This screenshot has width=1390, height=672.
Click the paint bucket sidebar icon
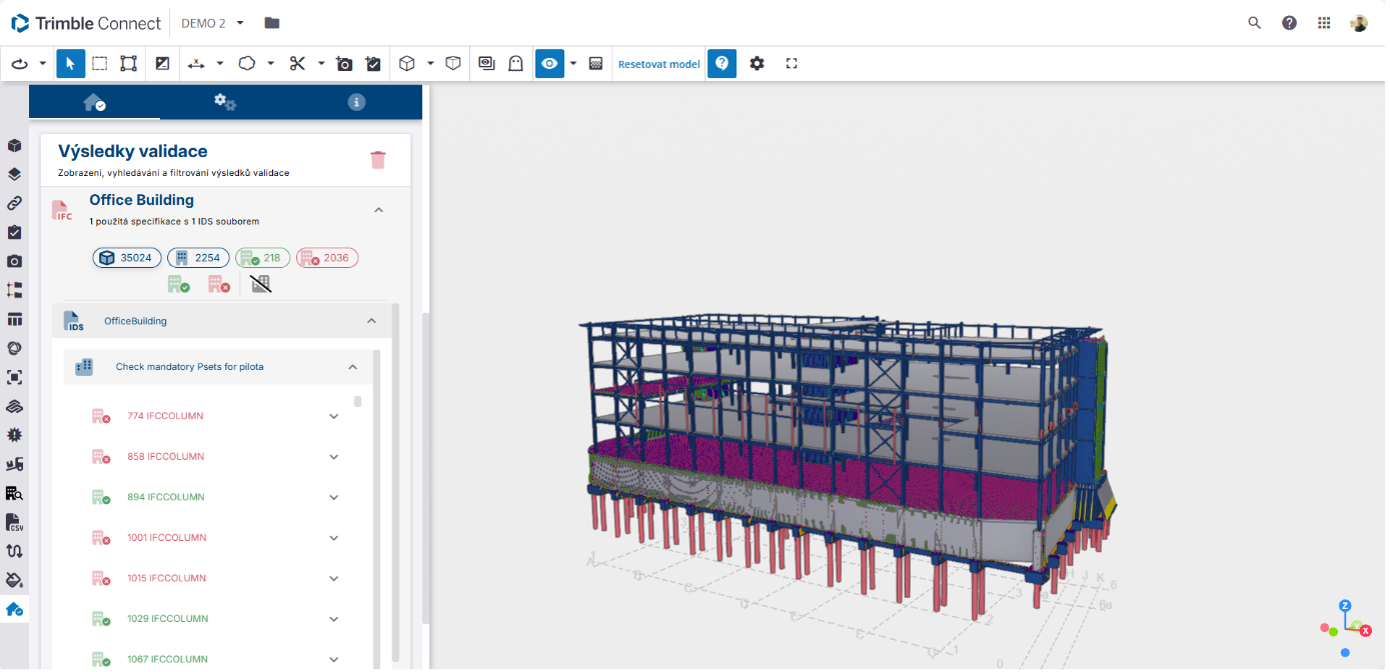tap(14, 580)
